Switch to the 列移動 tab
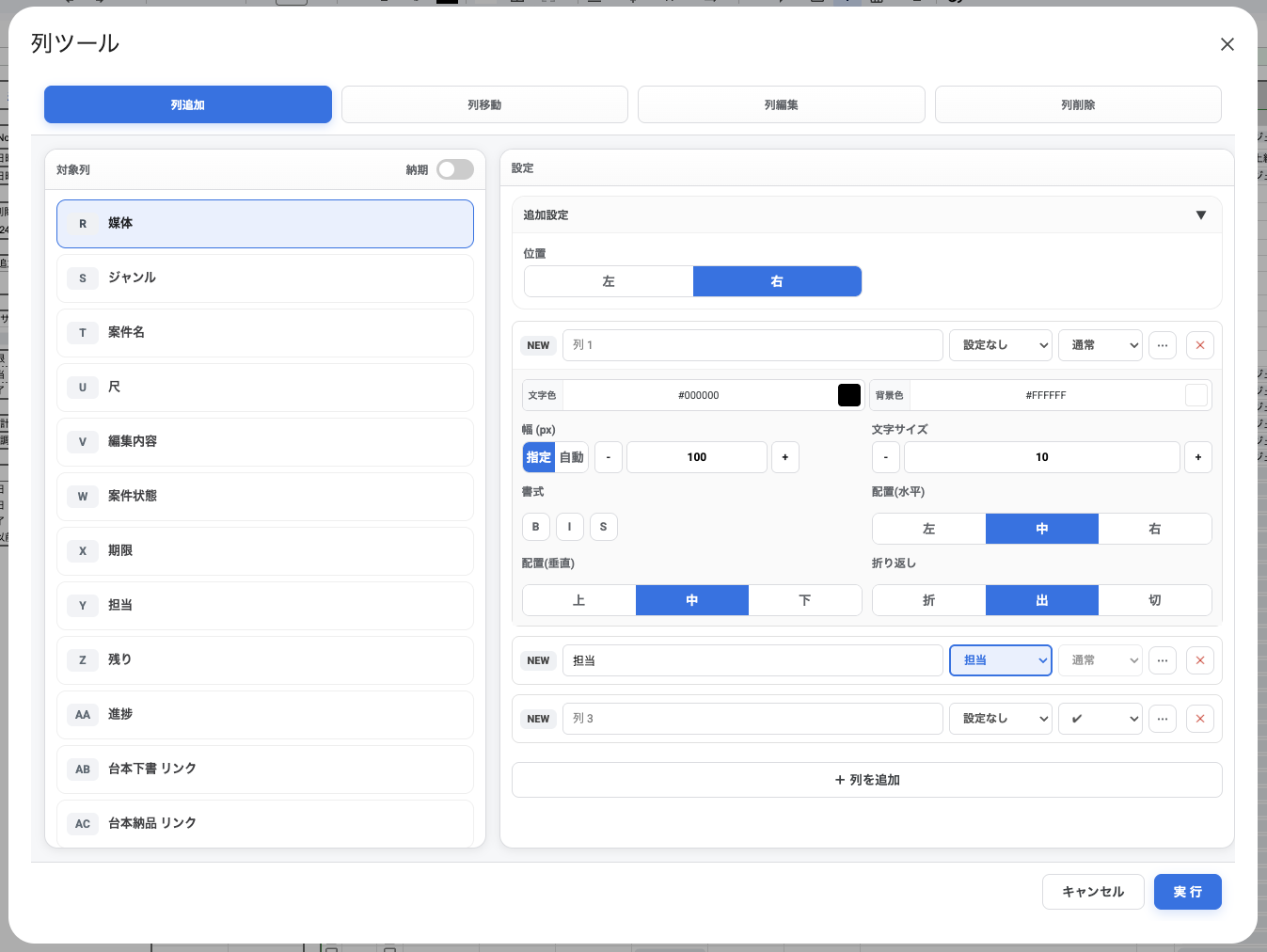The width and height of the screenshot is (1267, 952). tap(484, 104)
